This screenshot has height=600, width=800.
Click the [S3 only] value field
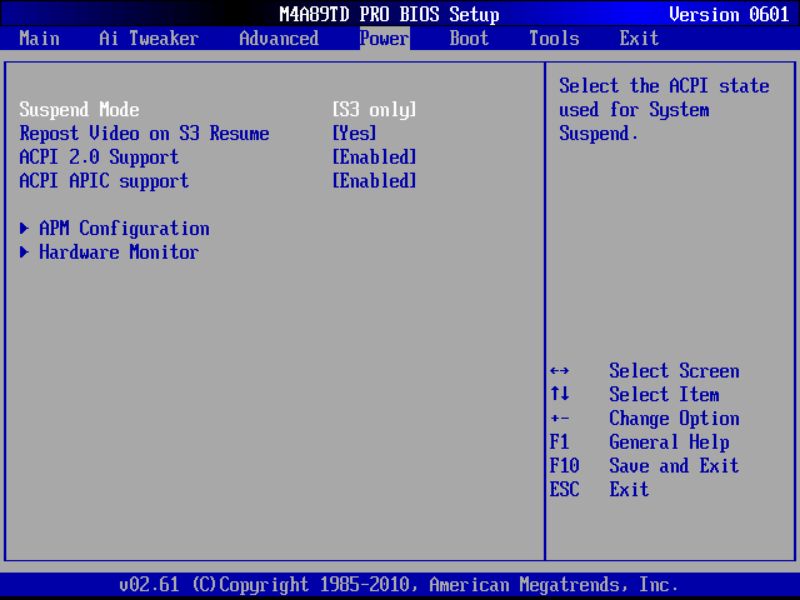click(x=374, y=110)
